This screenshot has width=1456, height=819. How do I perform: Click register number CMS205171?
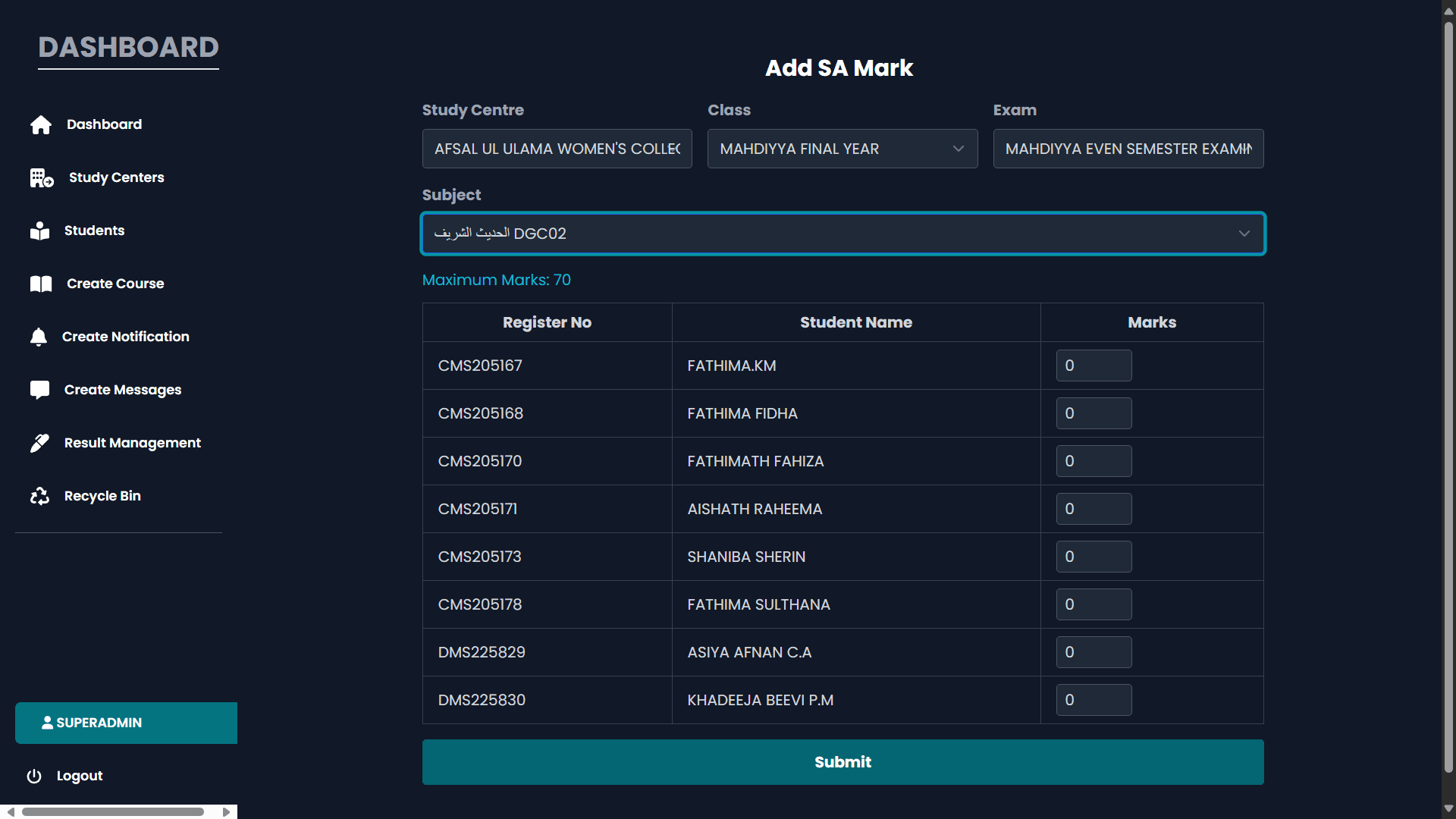tap(478, 509)
